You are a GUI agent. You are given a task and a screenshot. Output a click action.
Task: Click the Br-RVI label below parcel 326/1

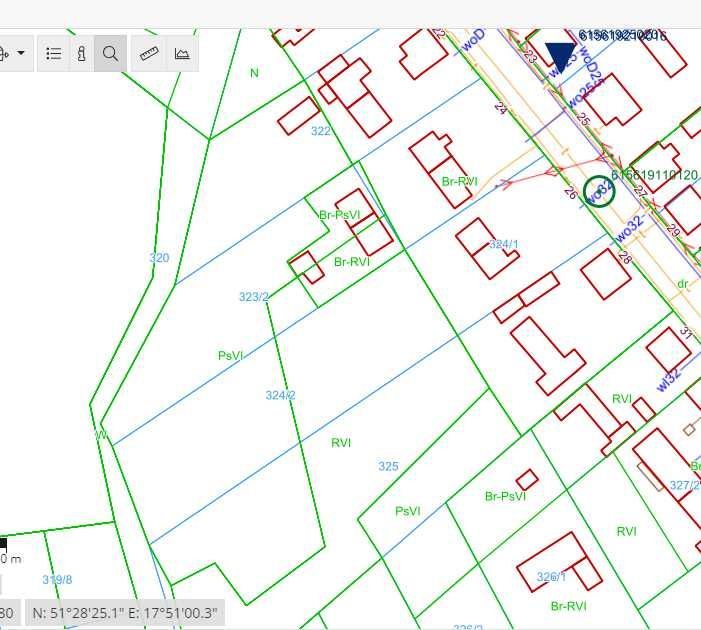[x=569, y=606]
